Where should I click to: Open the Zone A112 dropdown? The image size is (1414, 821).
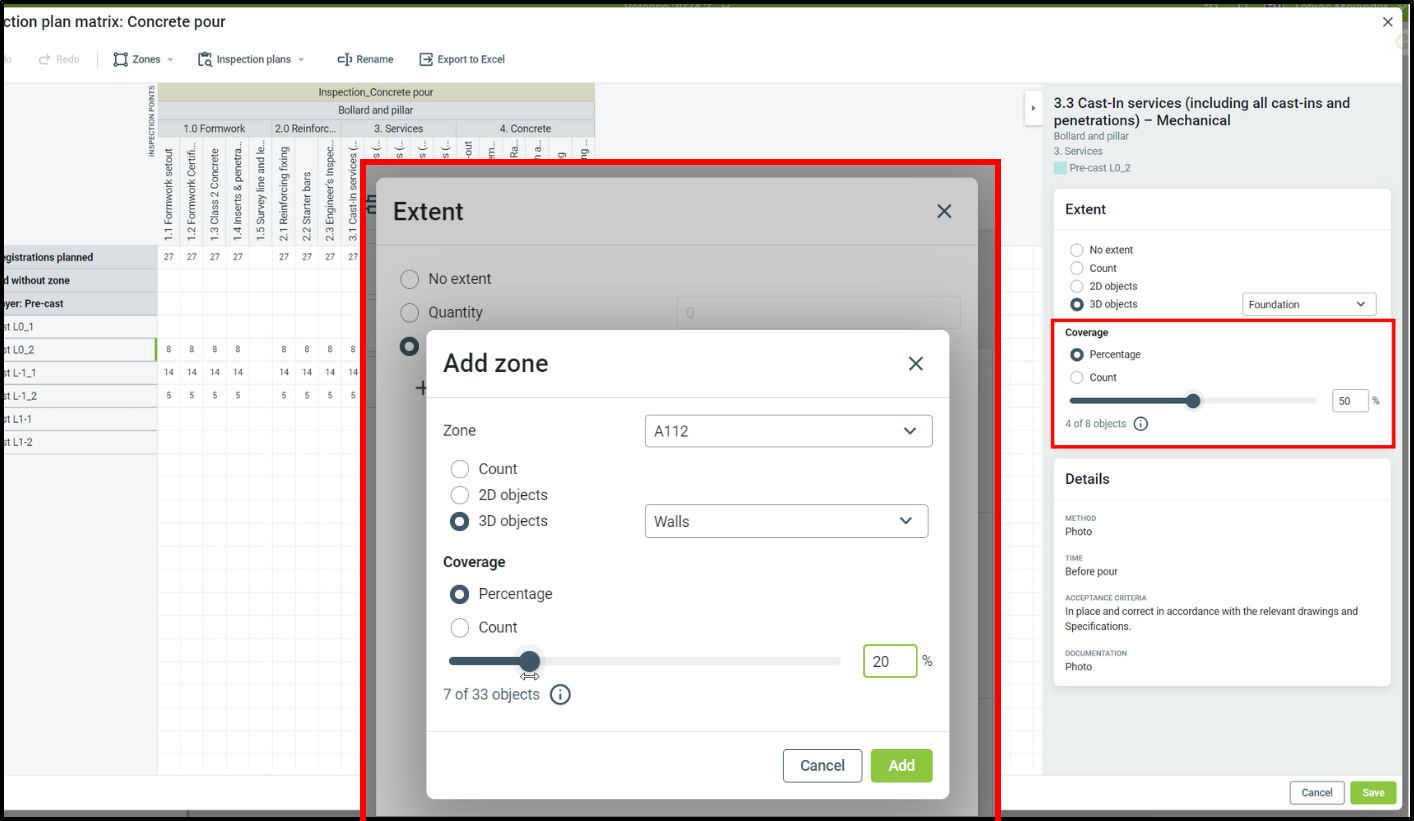788,431
